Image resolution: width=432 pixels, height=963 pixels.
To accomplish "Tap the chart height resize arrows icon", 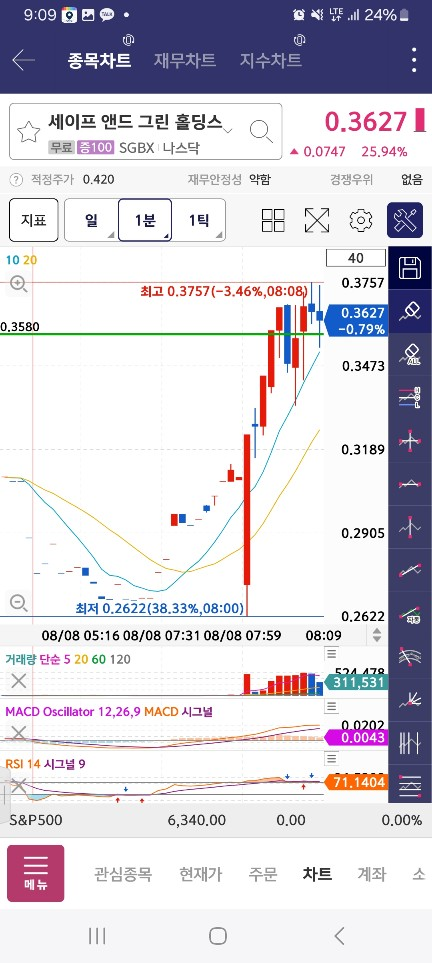I will pos(377,635).
